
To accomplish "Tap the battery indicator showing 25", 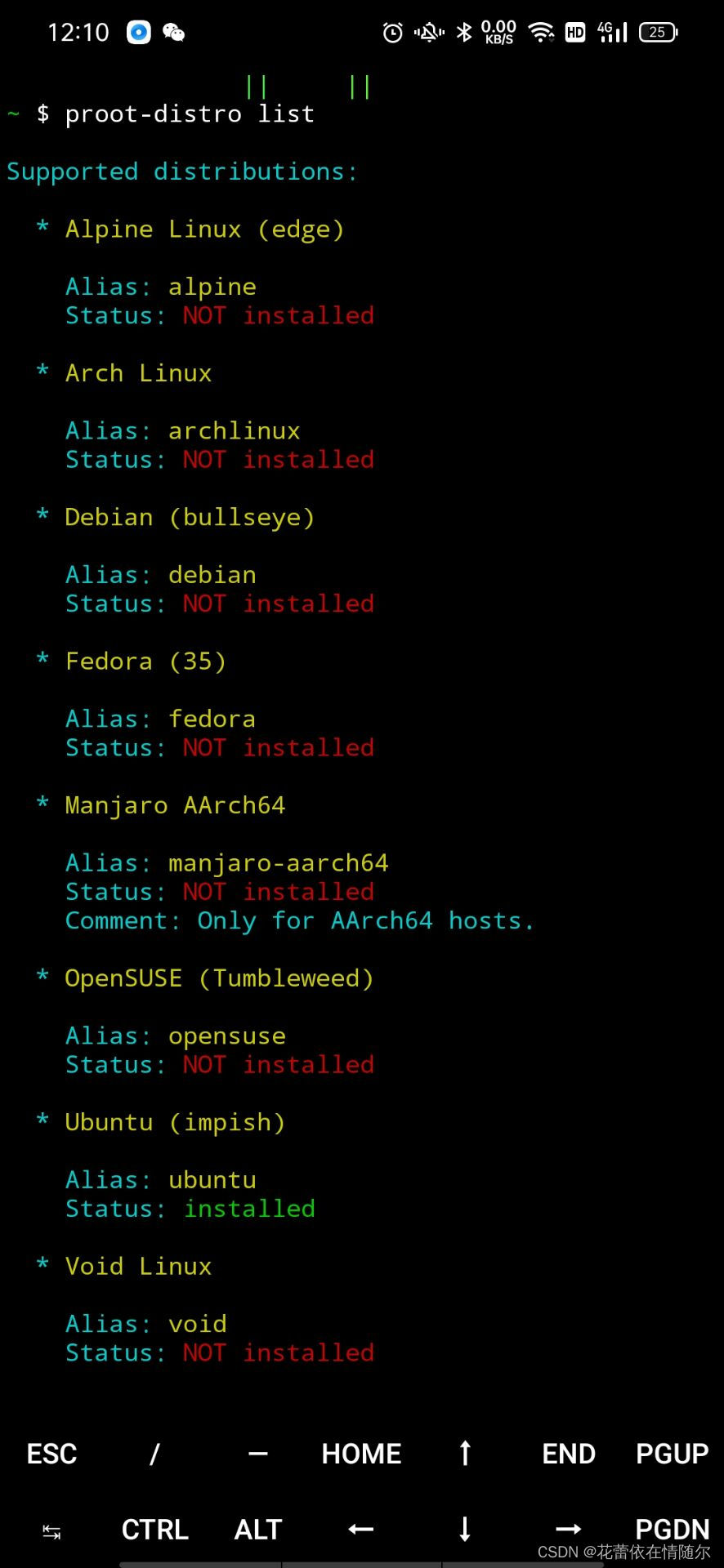I will tap(656, 32).
